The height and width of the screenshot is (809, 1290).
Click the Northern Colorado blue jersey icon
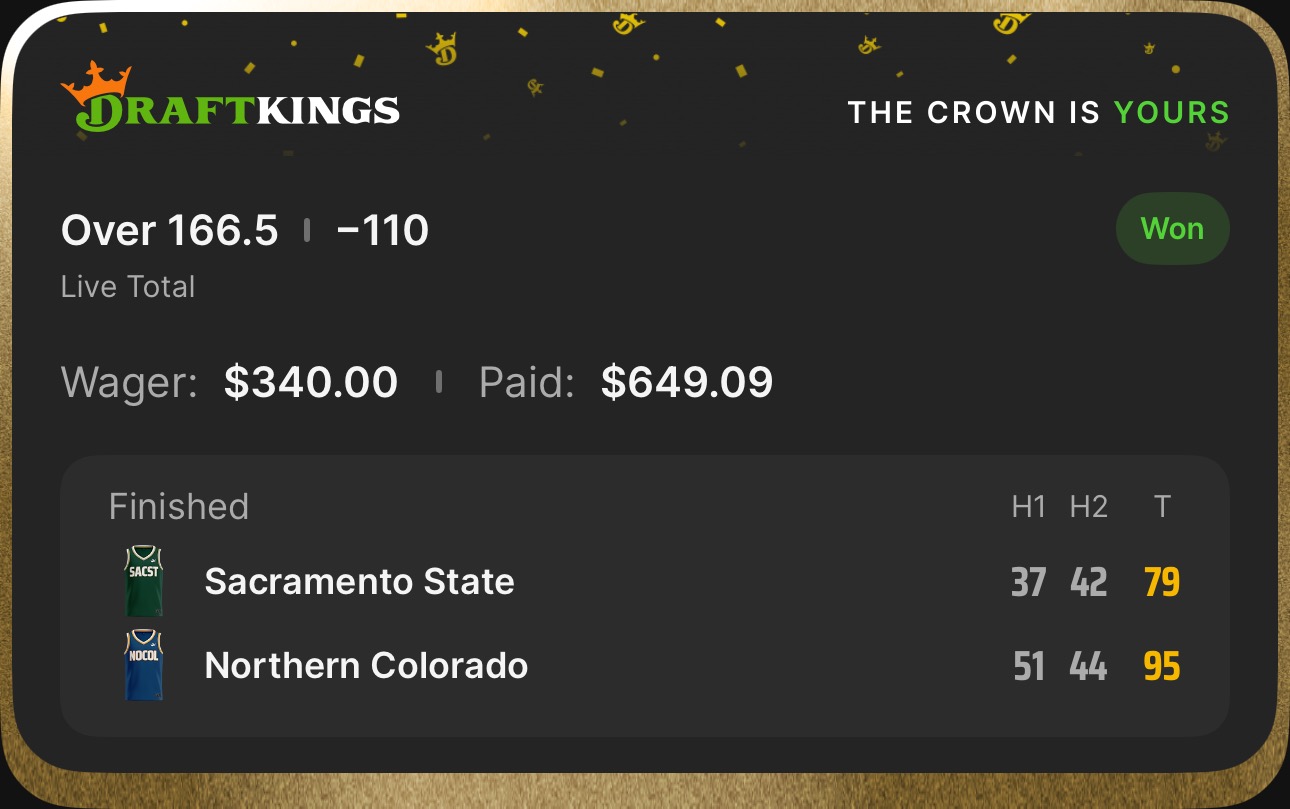pyautogui.click(x=144, y=665)
